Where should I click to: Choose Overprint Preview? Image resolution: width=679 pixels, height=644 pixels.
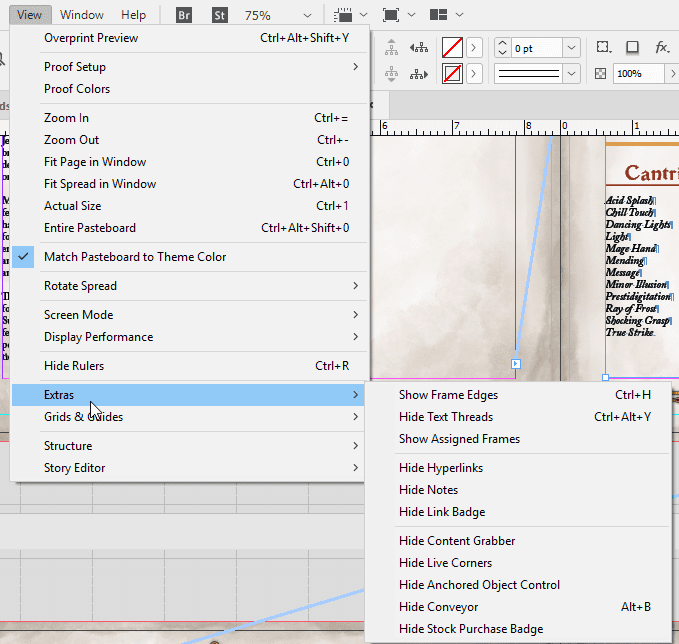[x=190, y=38]
